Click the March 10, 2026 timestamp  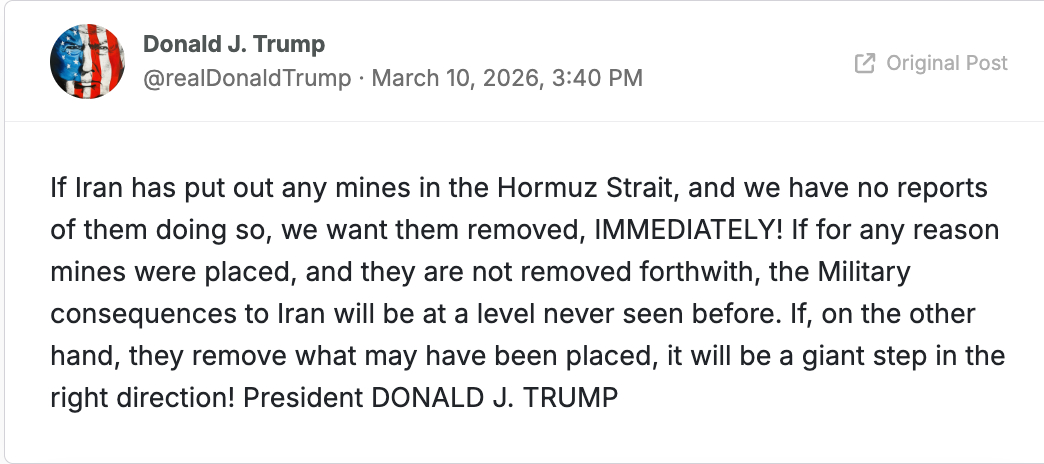tap(446, 78)
